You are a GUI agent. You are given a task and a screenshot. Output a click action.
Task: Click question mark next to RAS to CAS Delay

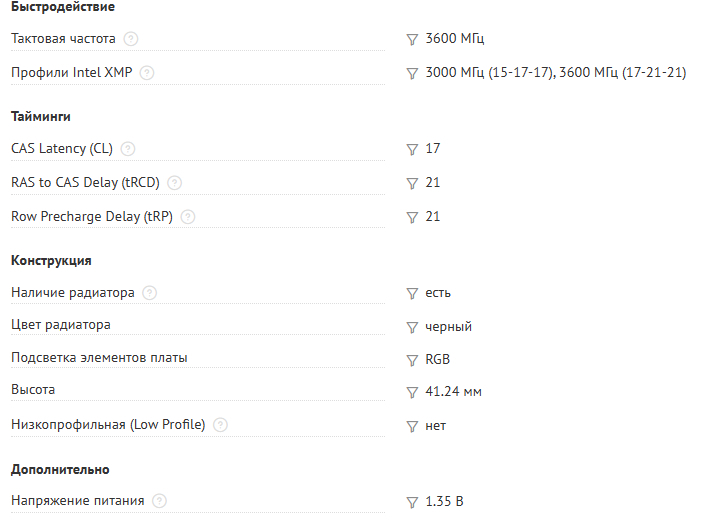point(175,183)
